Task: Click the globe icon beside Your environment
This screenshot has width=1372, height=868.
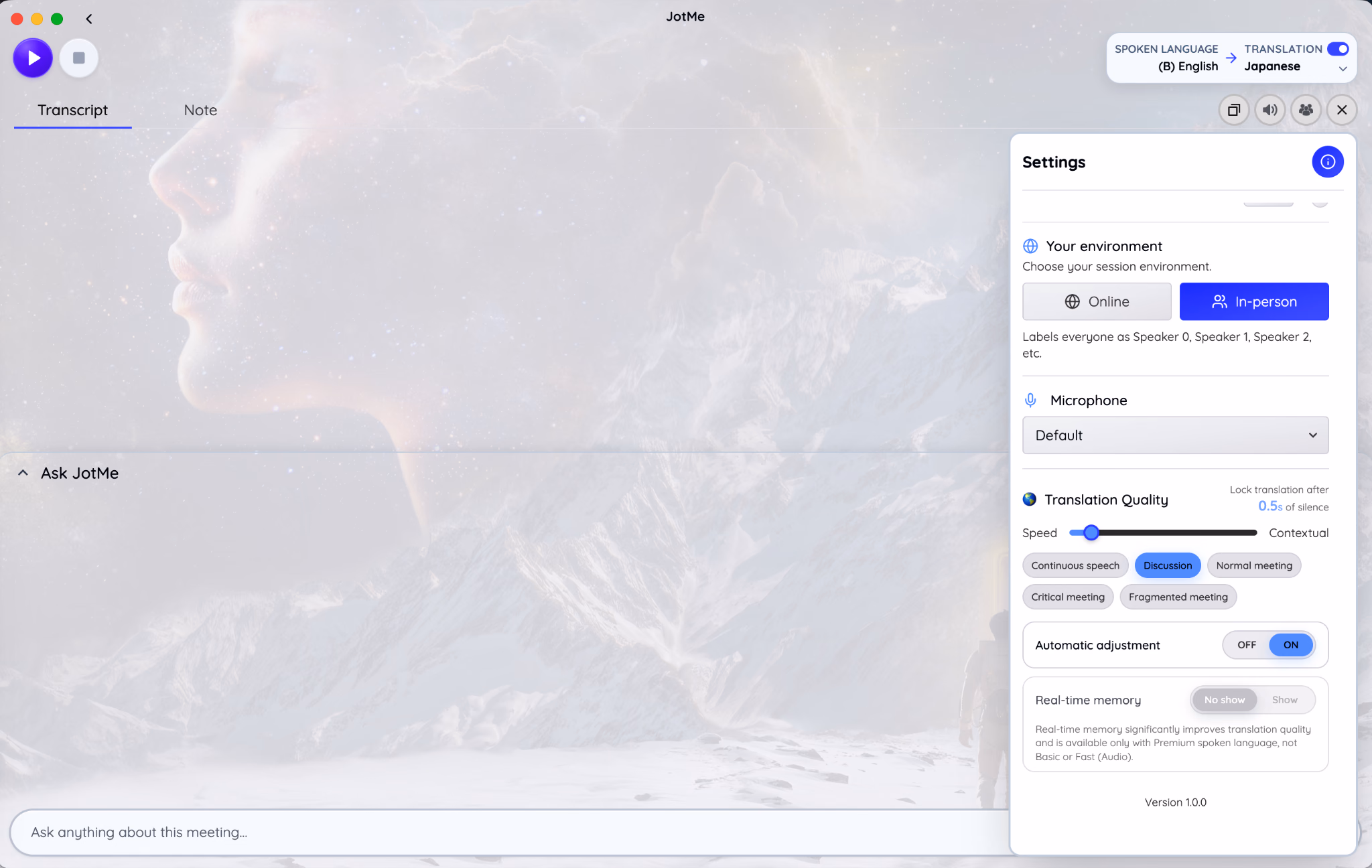Action: [x=1030, y=246]
